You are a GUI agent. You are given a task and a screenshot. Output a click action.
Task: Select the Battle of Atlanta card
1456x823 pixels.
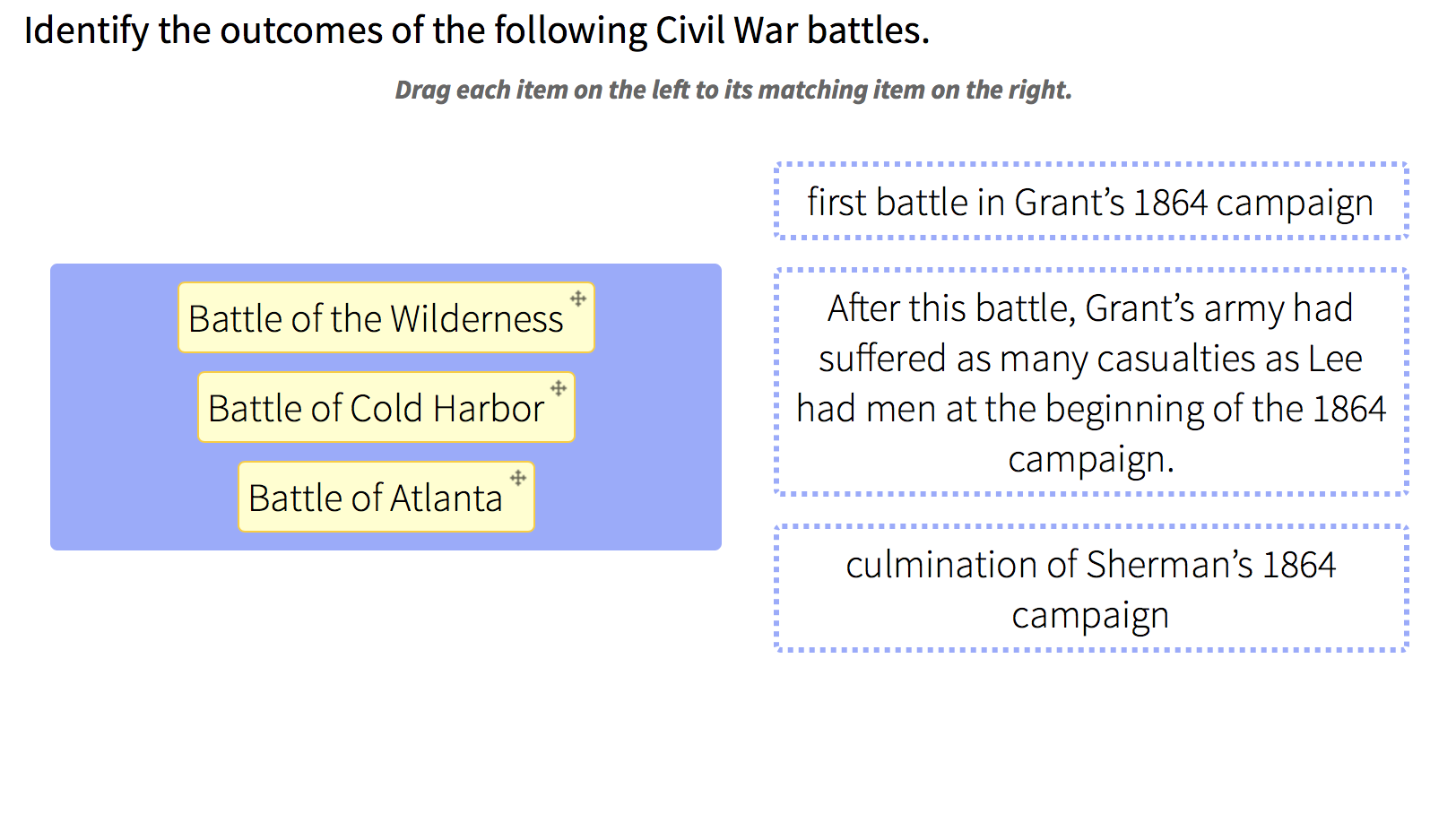click(x=386, y=497)
